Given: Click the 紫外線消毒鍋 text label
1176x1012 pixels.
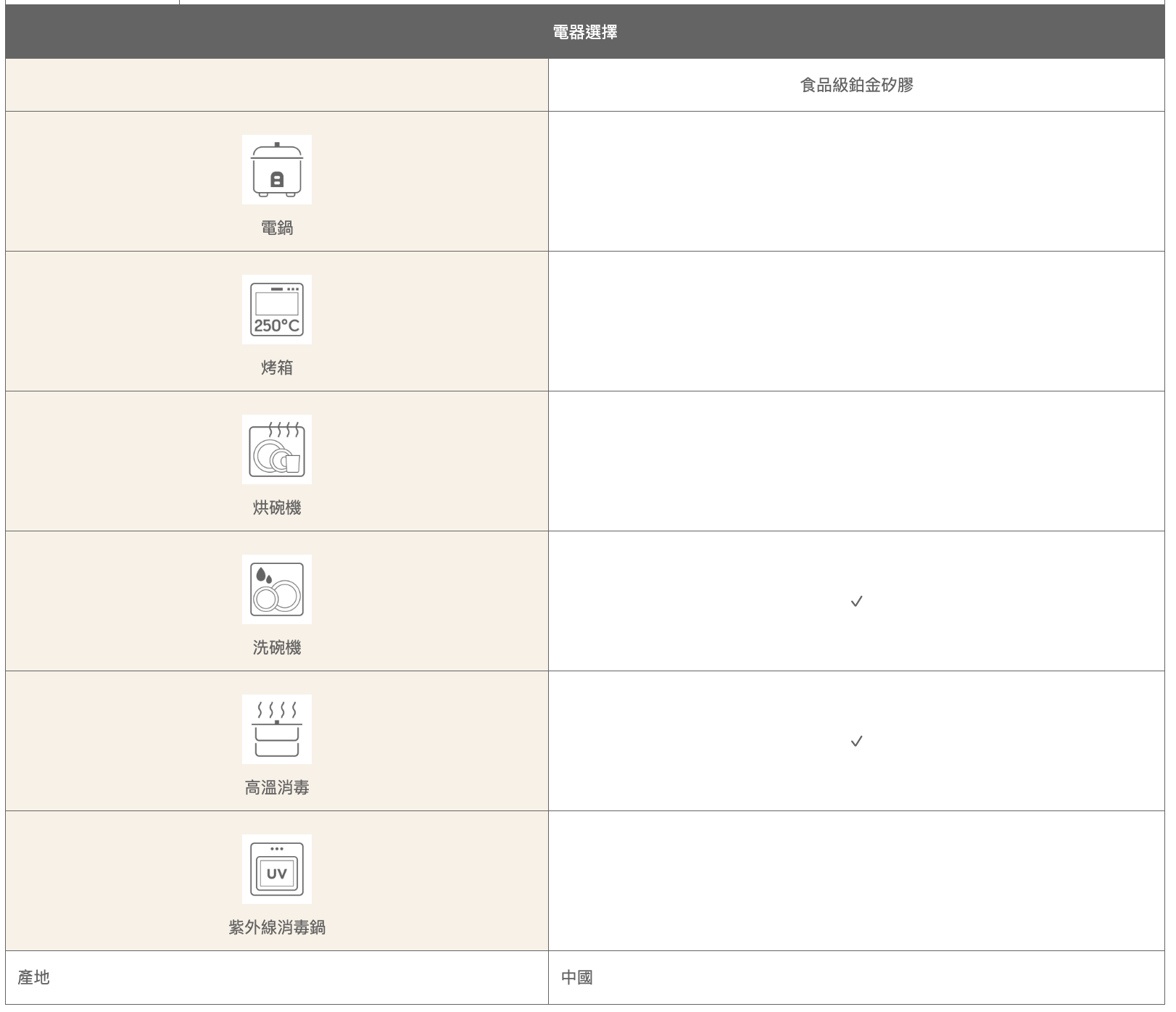Looking at the screenshot, I should tap(276, 928).
